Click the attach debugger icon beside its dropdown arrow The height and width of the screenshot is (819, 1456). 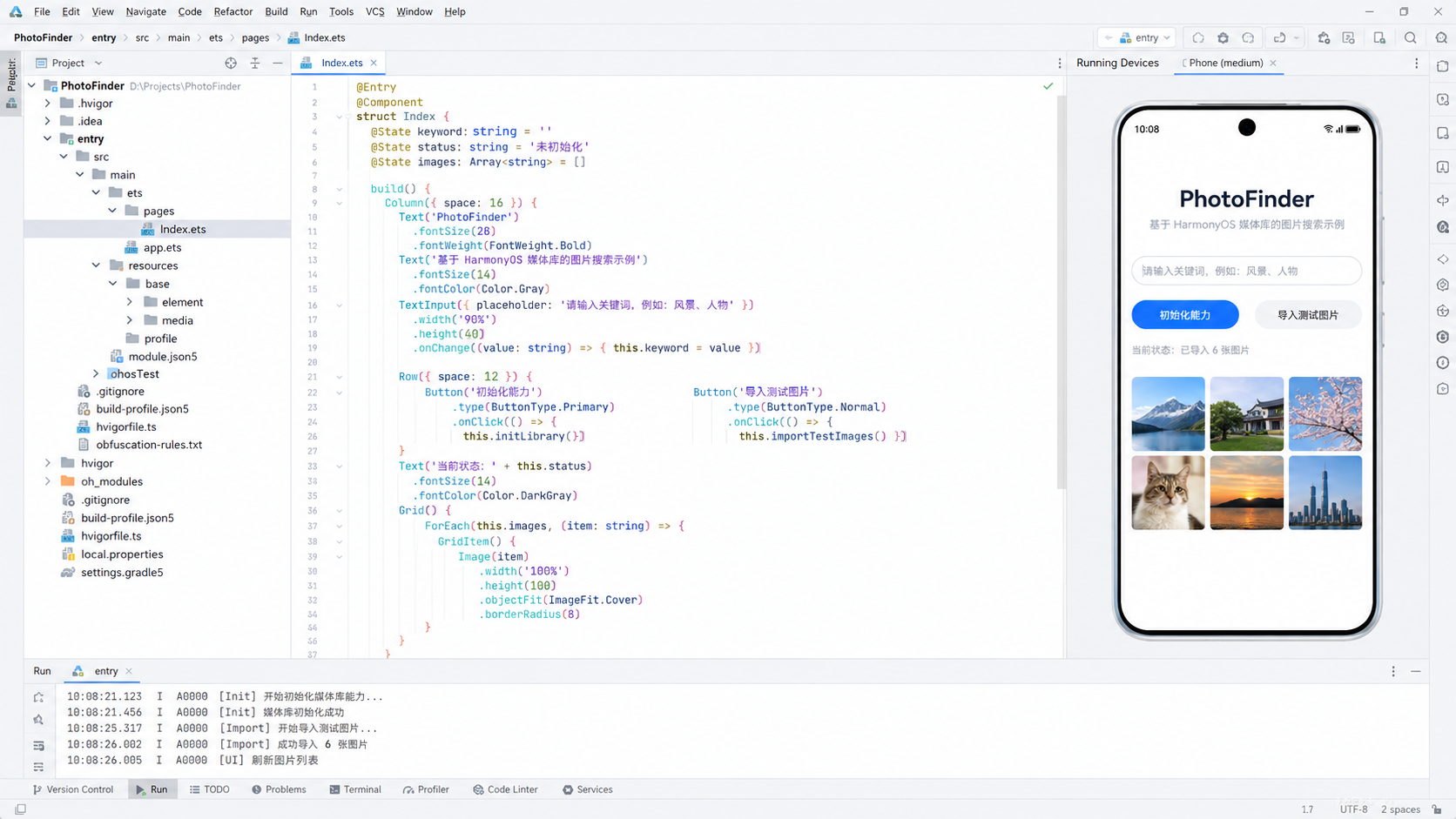[x=1279, y=38]
